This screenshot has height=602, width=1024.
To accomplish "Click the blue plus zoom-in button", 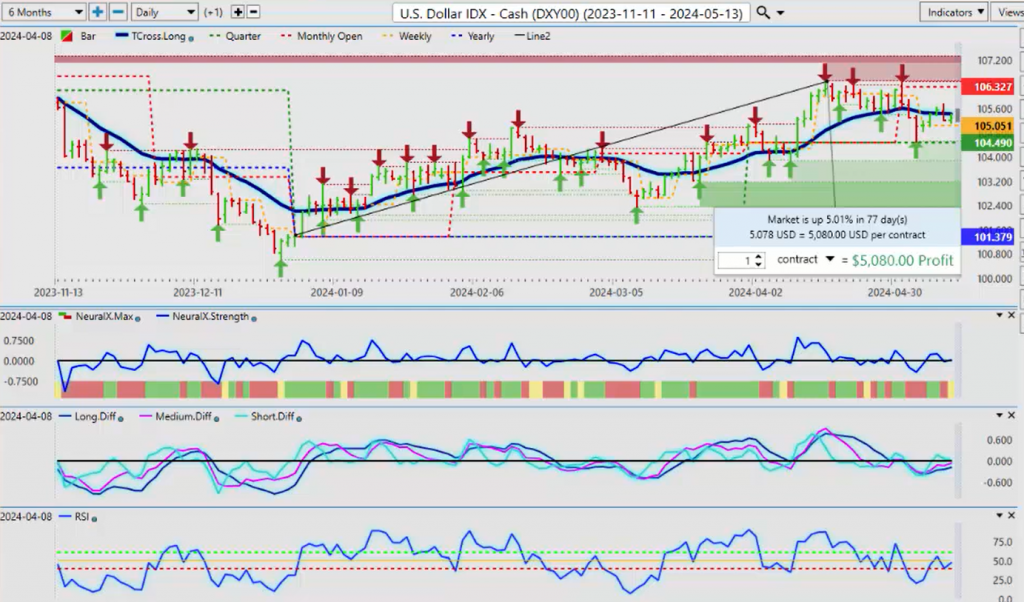I will [98, 12].
